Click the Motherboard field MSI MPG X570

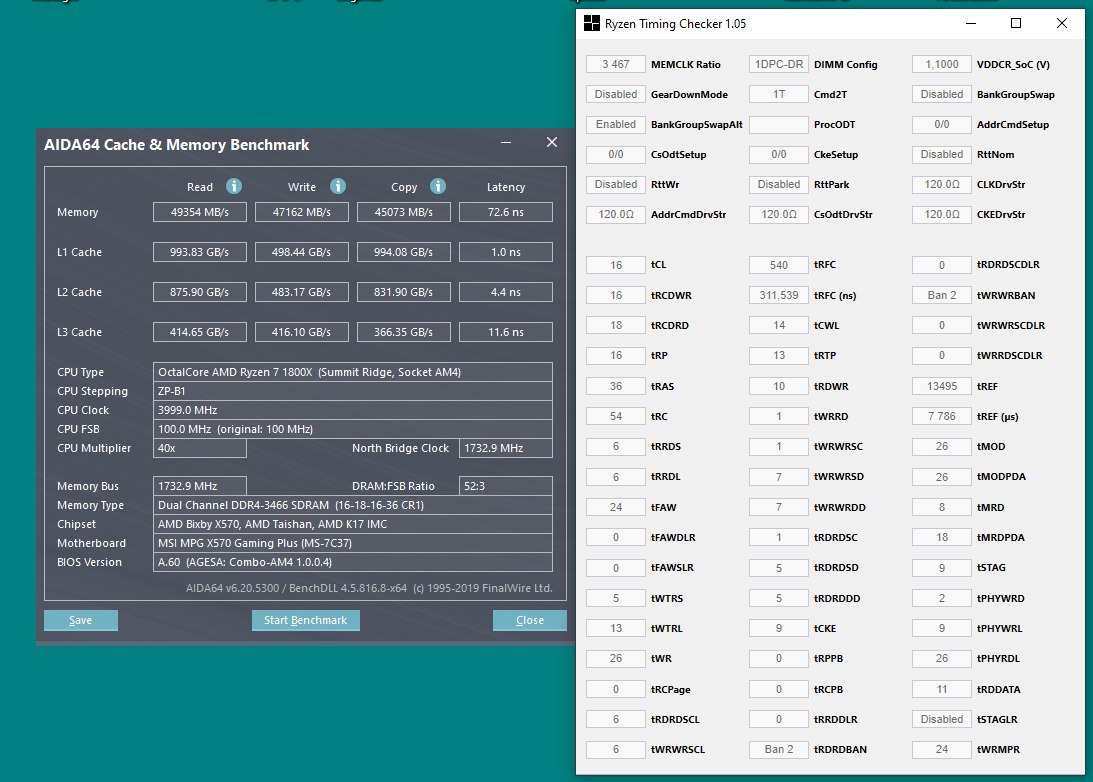coord(353,543)
